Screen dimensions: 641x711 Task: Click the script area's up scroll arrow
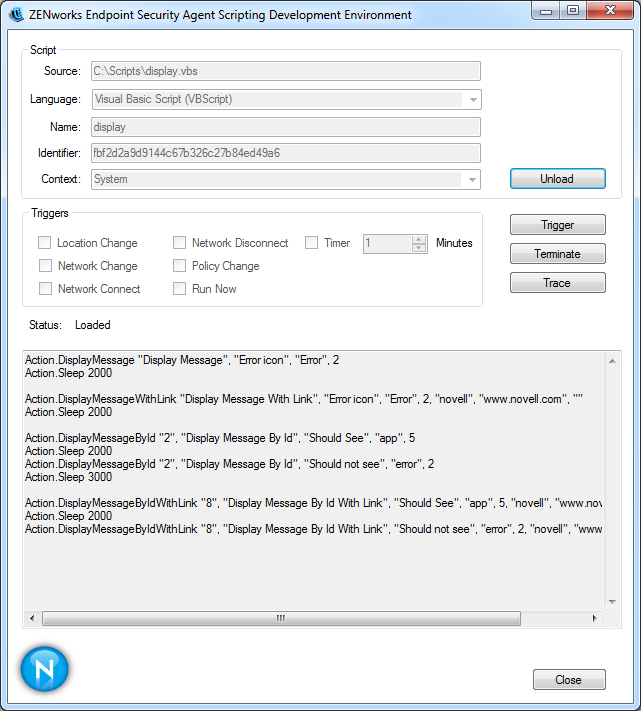pos(612,361)
